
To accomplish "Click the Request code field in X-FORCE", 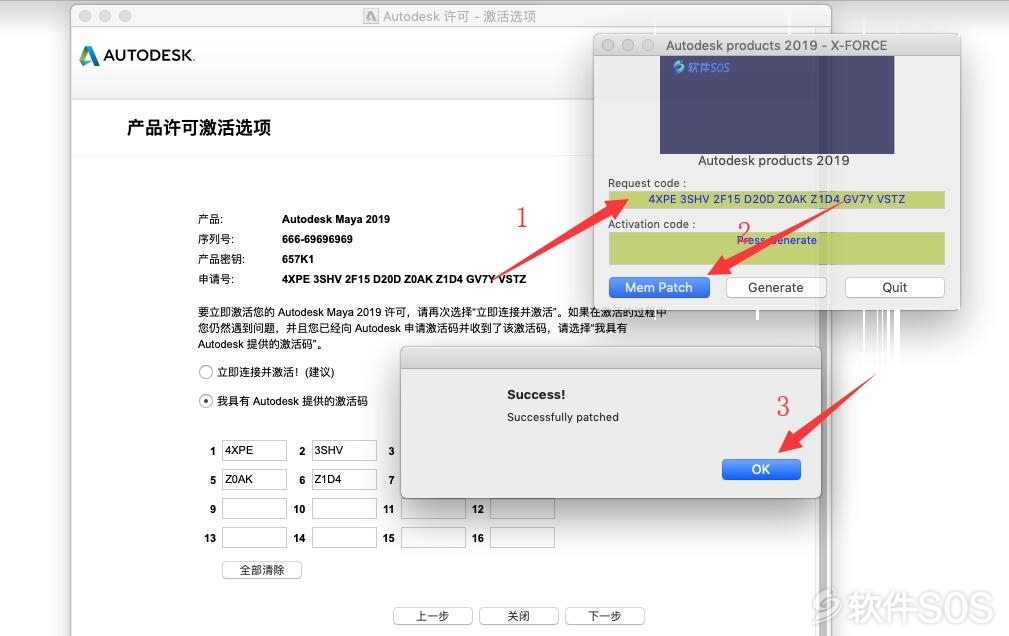I will (x=777, y=200).
